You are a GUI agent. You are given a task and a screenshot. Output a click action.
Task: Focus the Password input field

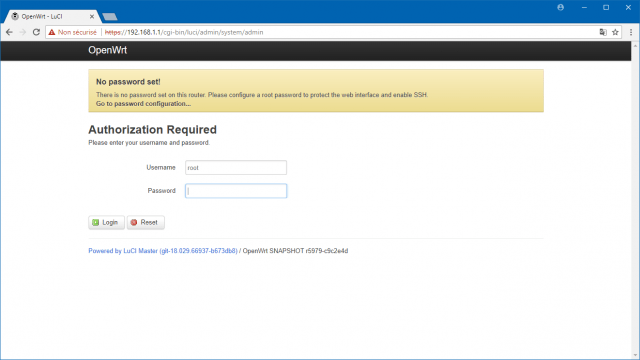(236, 191)
